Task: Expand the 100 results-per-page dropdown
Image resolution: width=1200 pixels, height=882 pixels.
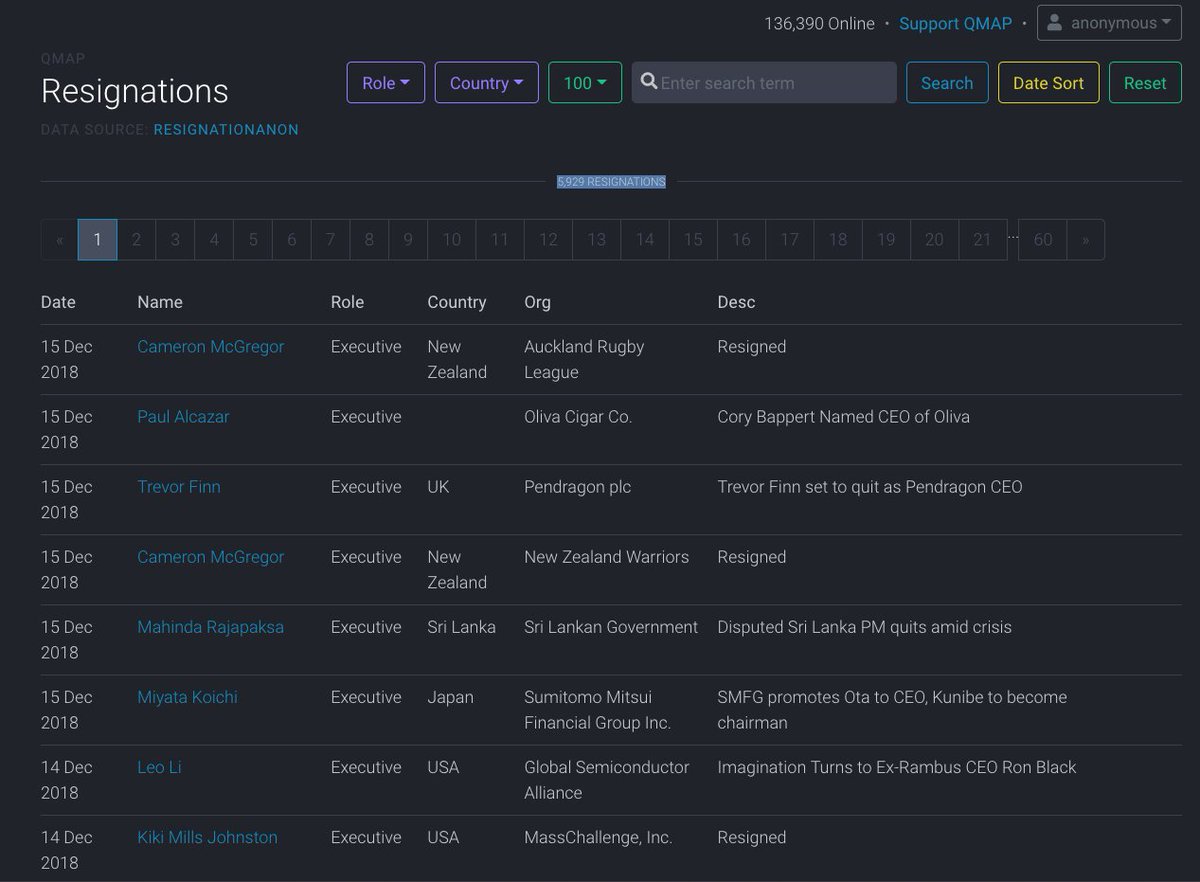Action: pos(585,83)
